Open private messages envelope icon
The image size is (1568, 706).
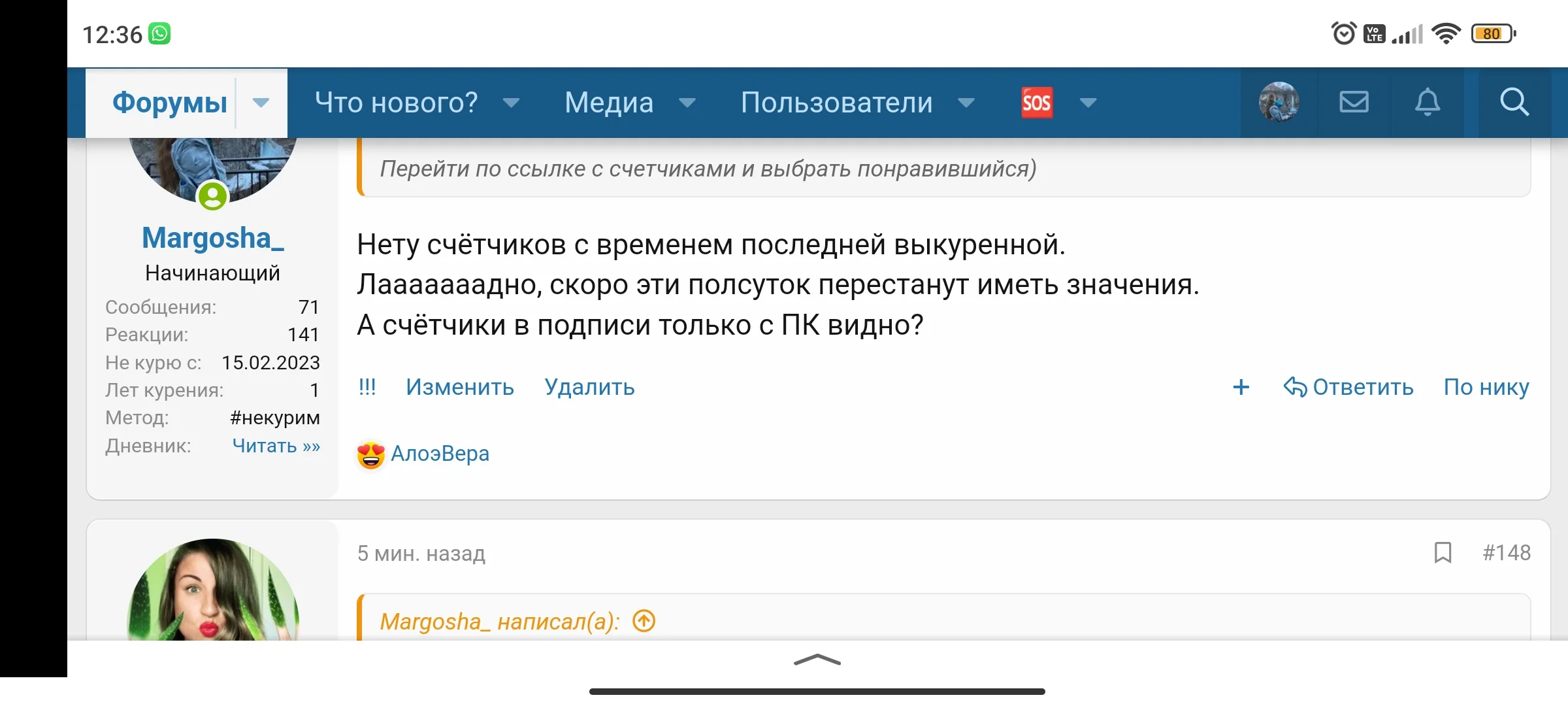tap(1354, 102)
